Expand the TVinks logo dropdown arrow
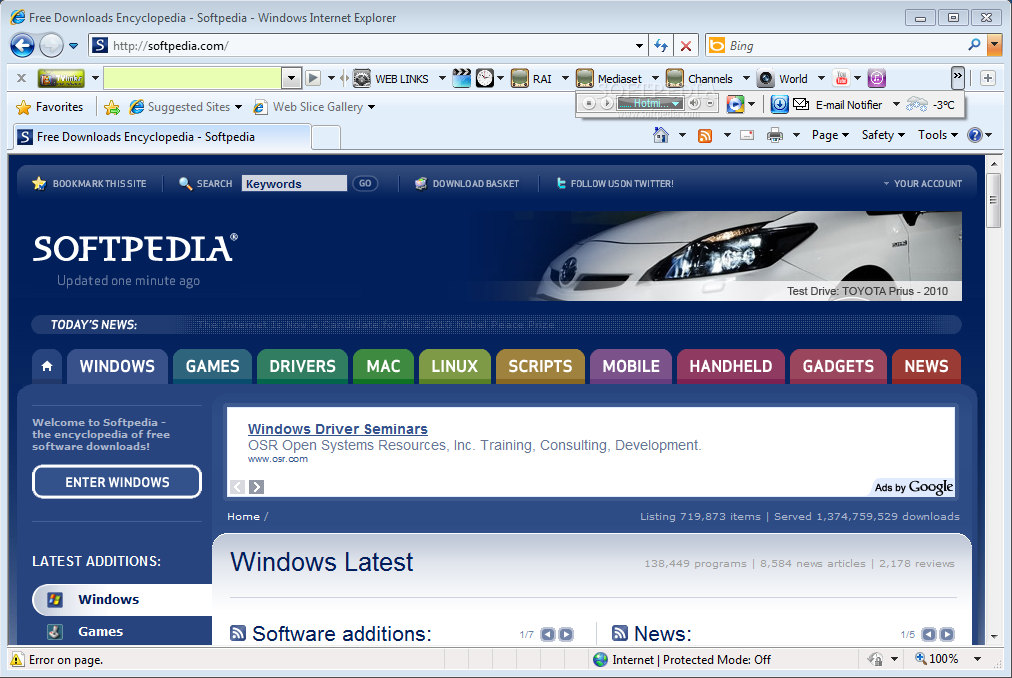This screenshot has width=1012, height=678. pyautogui.click(x=95, y=79)
